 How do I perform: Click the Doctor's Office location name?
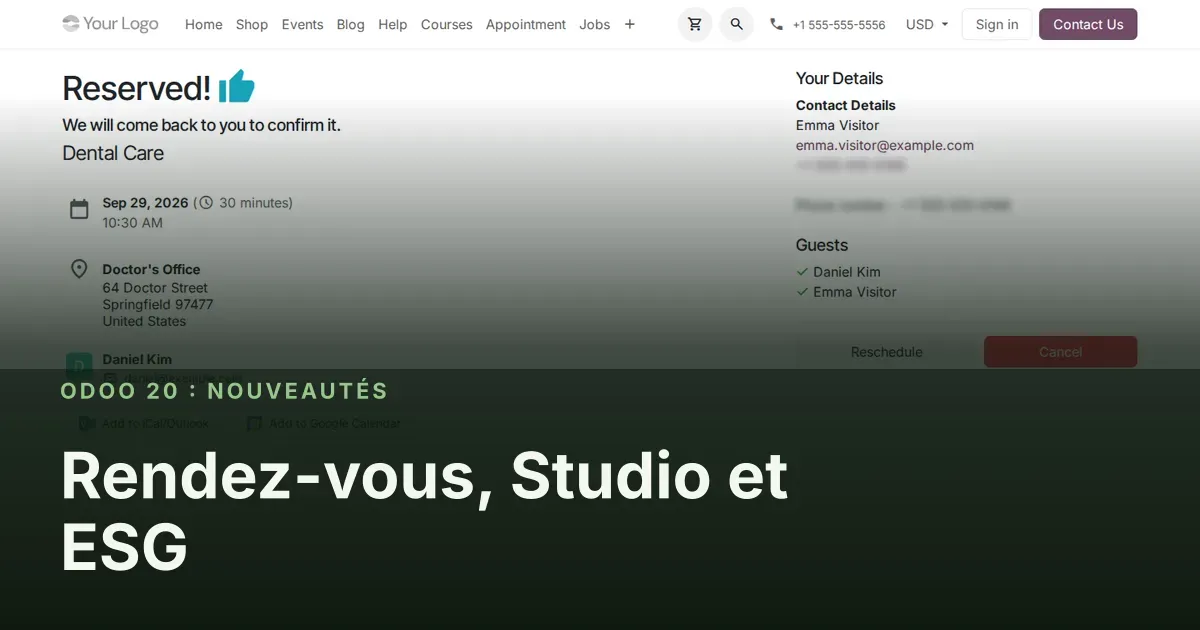coord(151,269)
